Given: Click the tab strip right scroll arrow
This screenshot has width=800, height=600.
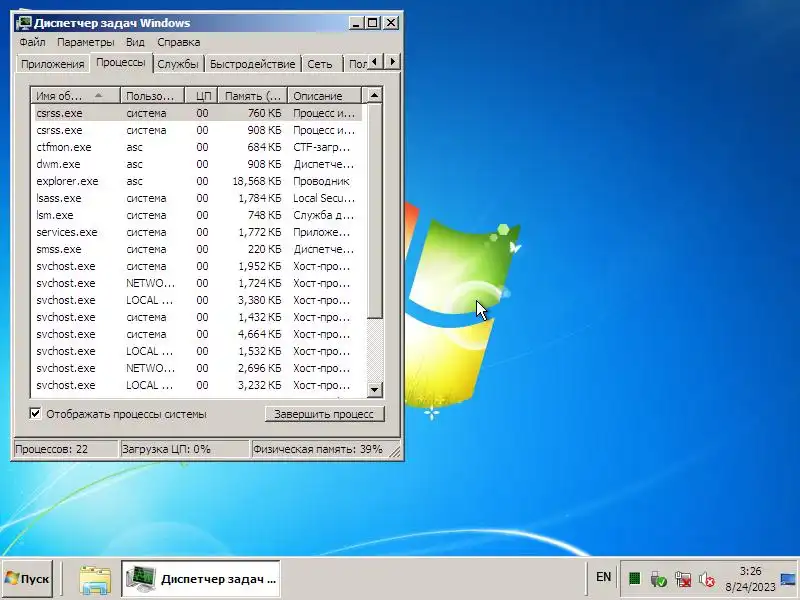Looking at the screenshot, I should tap(392, 62).
